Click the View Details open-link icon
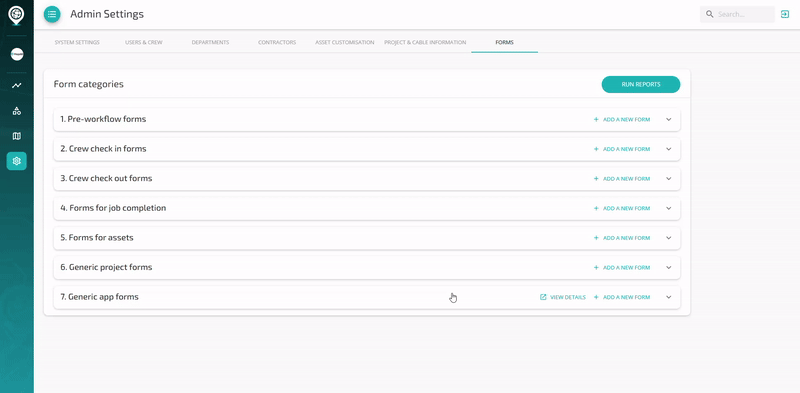This screenshot has height=393, width=800. tap(543, 297)
